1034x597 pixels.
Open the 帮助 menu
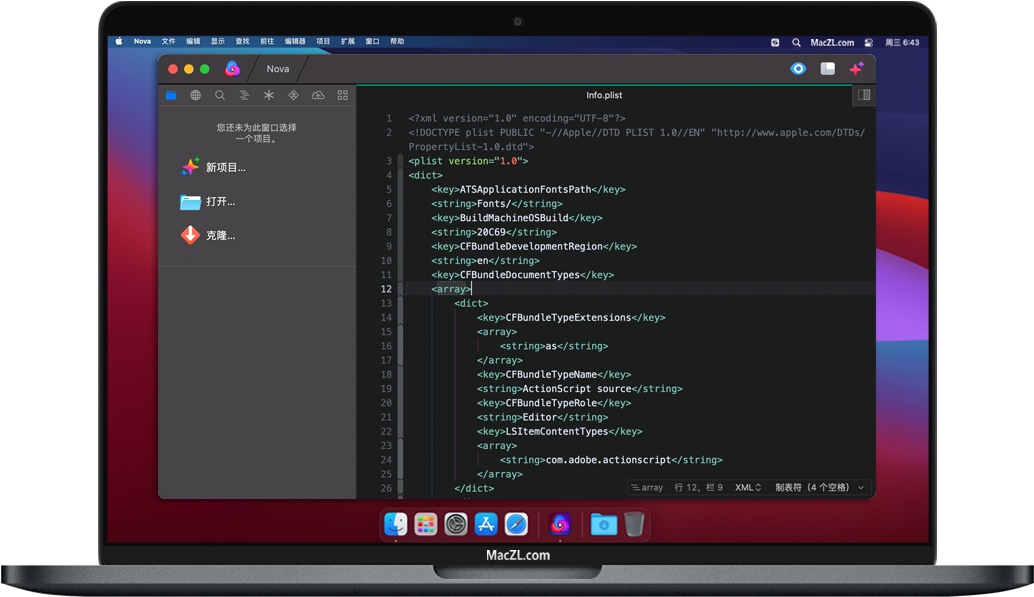tap(397, 42)
